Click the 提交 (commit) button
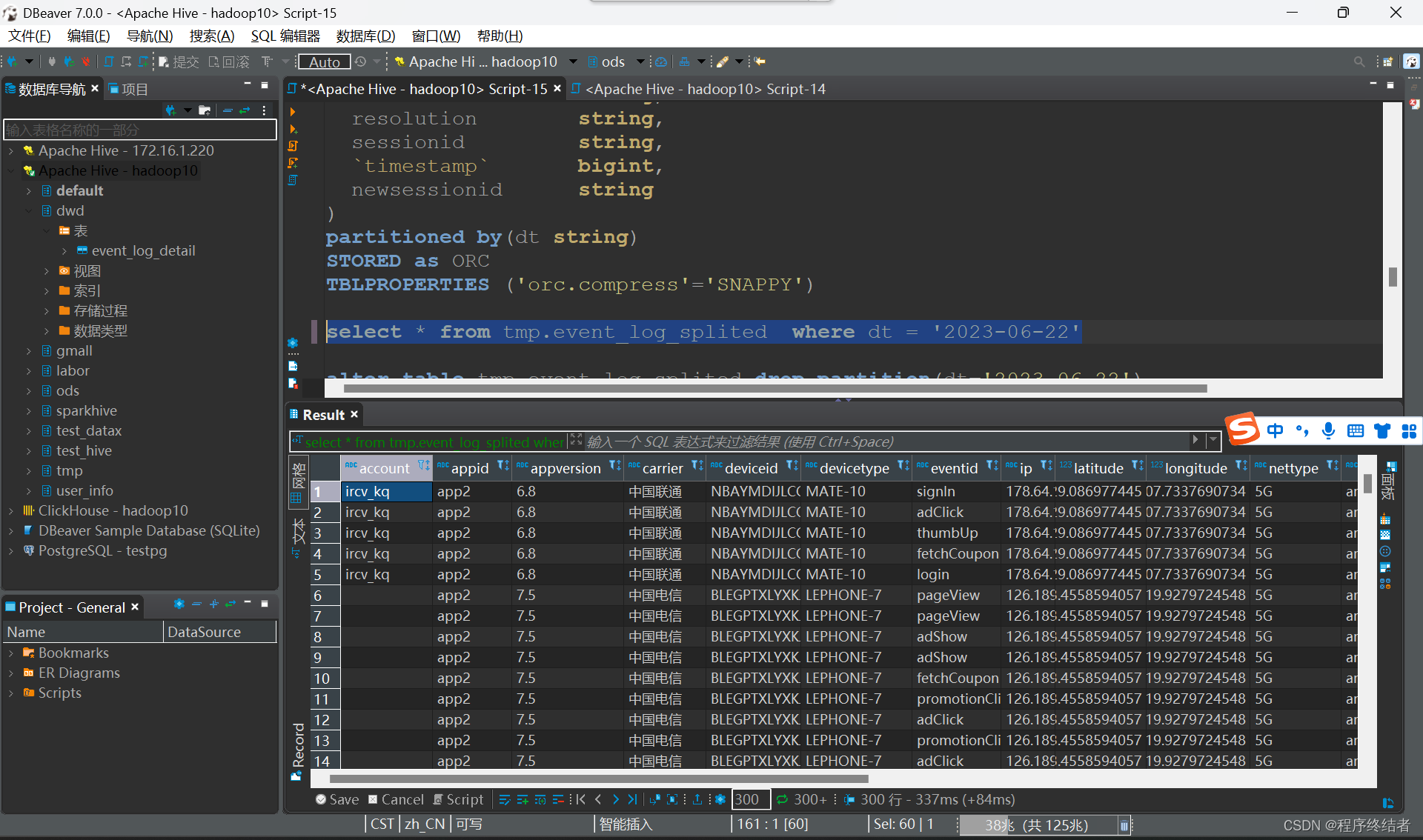This screenshot has width=1423, height=840. [179, 62]
